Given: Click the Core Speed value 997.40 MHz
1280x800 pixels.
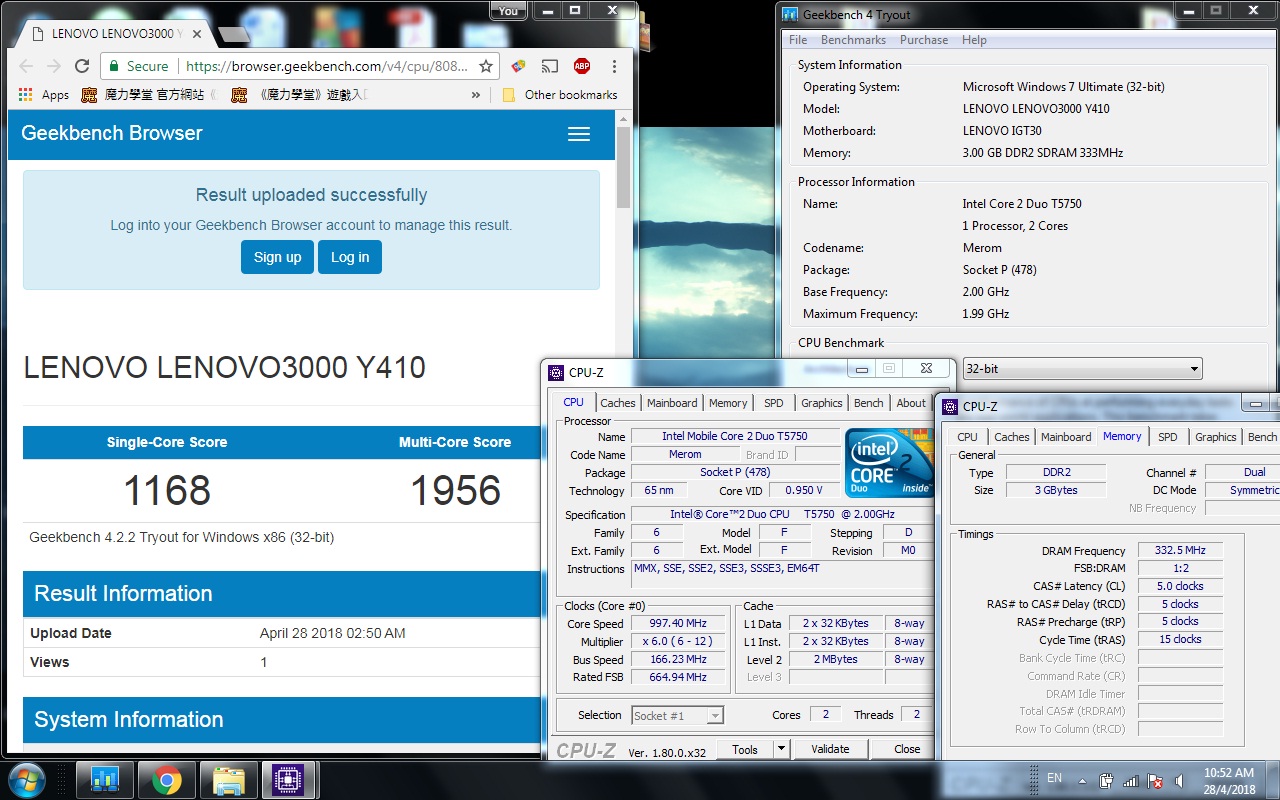Looking at the screenshot, I should [677, 623].
